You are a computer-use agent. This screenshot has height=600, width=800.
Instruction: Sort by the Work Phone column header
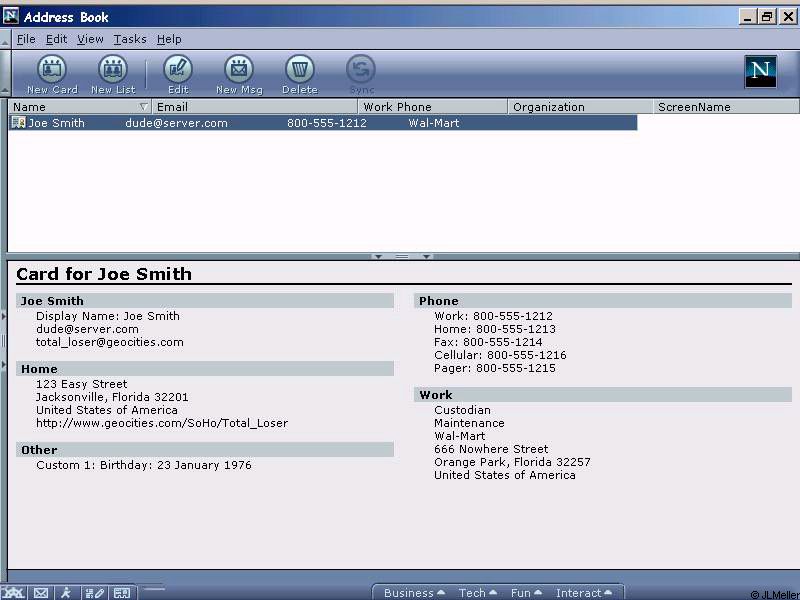[x=433, y=107]
